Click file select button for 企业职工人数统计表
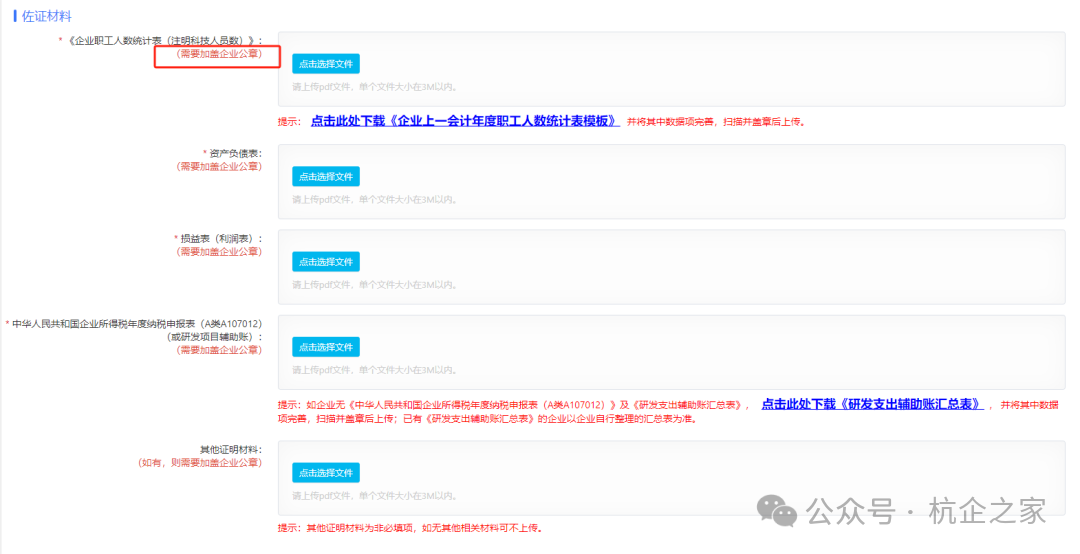Viewport: 1080px width, 554px height. [x=326, y=64]
